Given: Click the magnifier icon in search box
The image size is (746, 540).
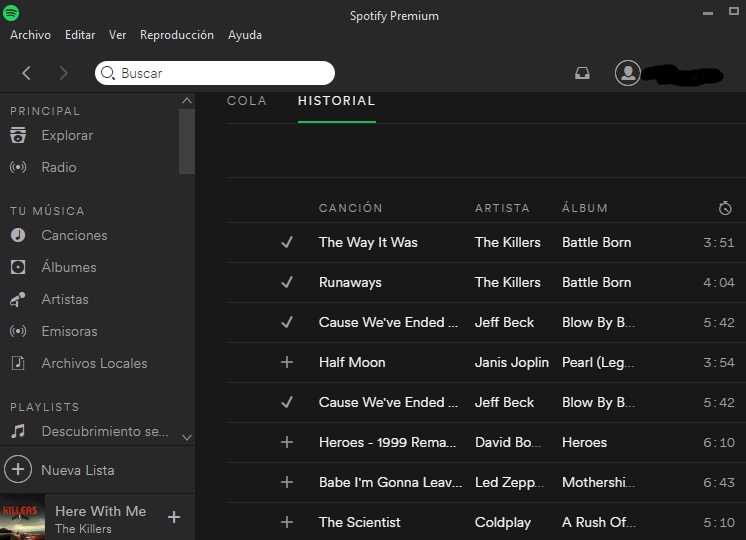Looking at the screenshot, I should [x=108, y=73].
